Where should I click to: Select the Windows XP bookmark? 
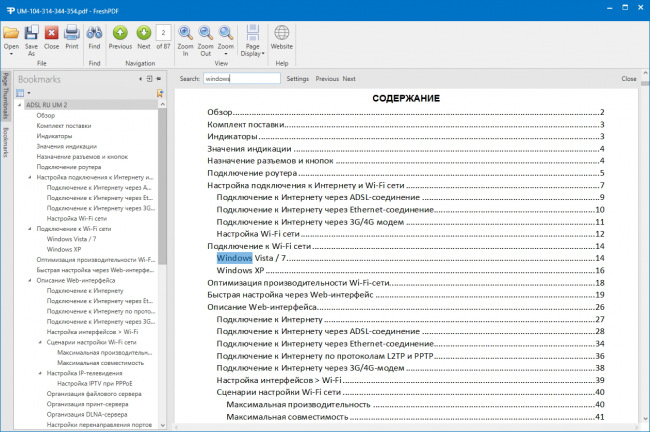pyautogui.click(x=64, y=250)
